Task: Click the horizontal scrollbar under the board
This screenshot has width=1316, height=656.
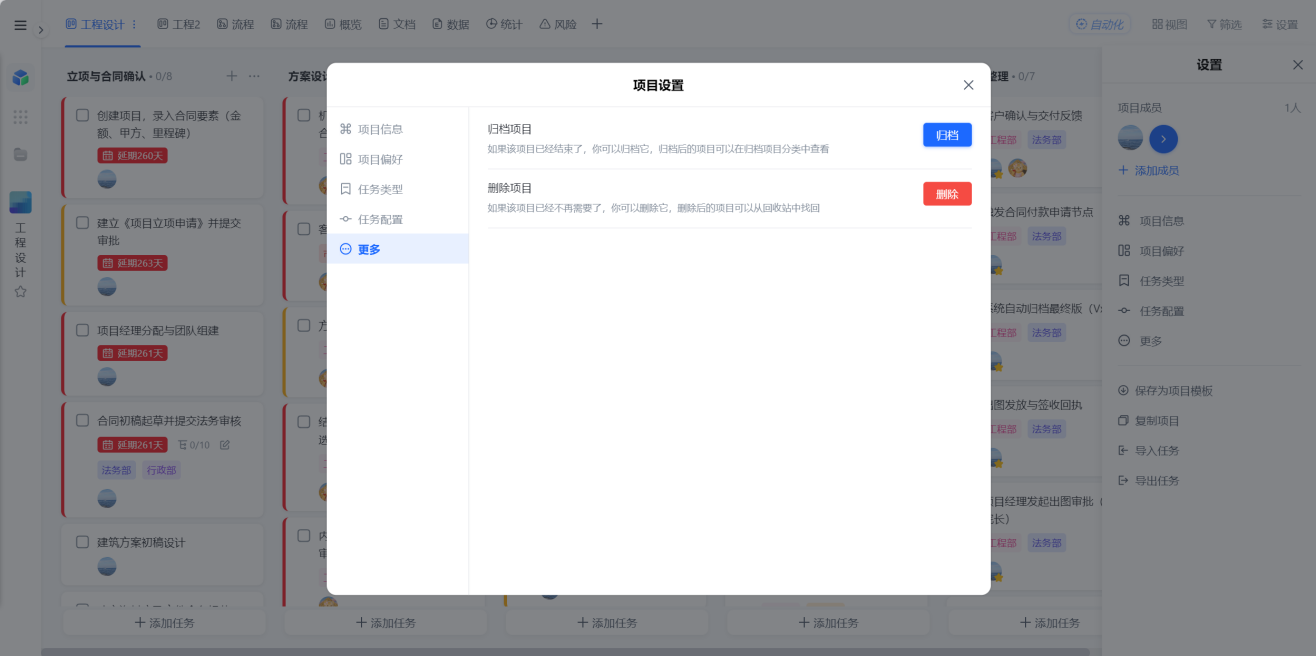Action: (565, 652)
